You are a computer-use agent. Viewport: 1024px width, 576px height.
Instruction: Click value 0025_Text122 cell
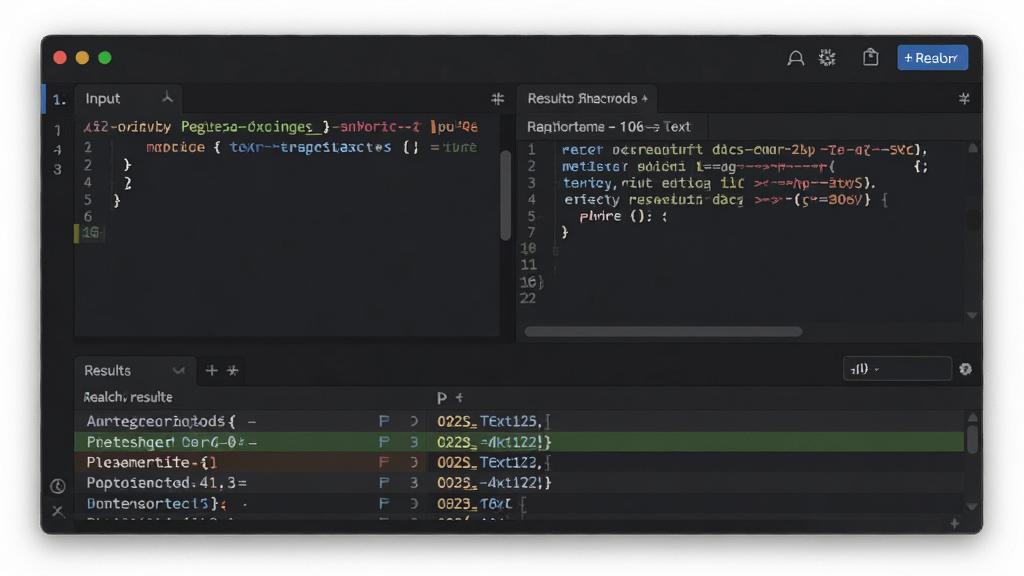coord(489,462)
